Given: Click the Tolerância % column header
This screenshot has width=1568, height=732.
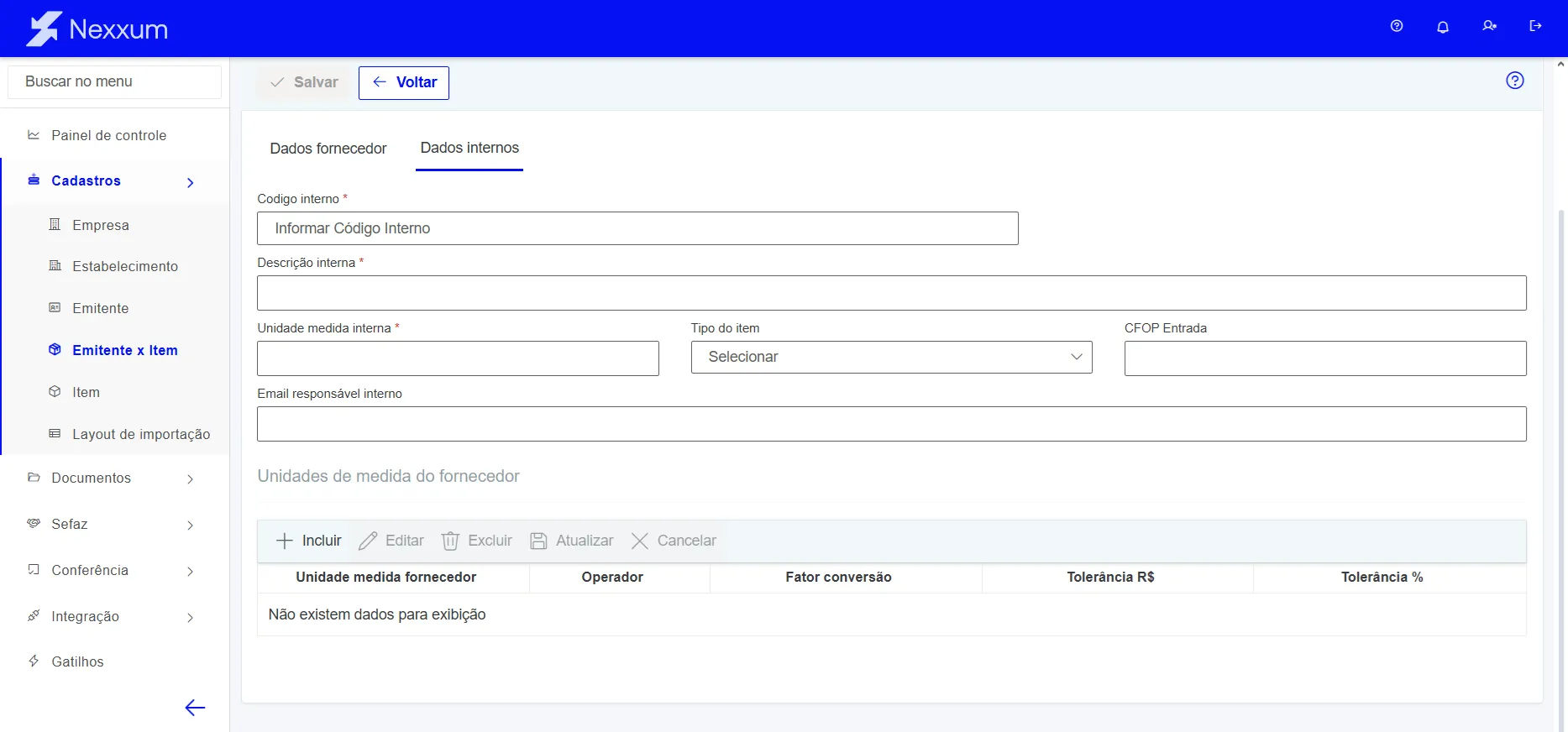Looking at the screenshot, I should click(1382, 577).
